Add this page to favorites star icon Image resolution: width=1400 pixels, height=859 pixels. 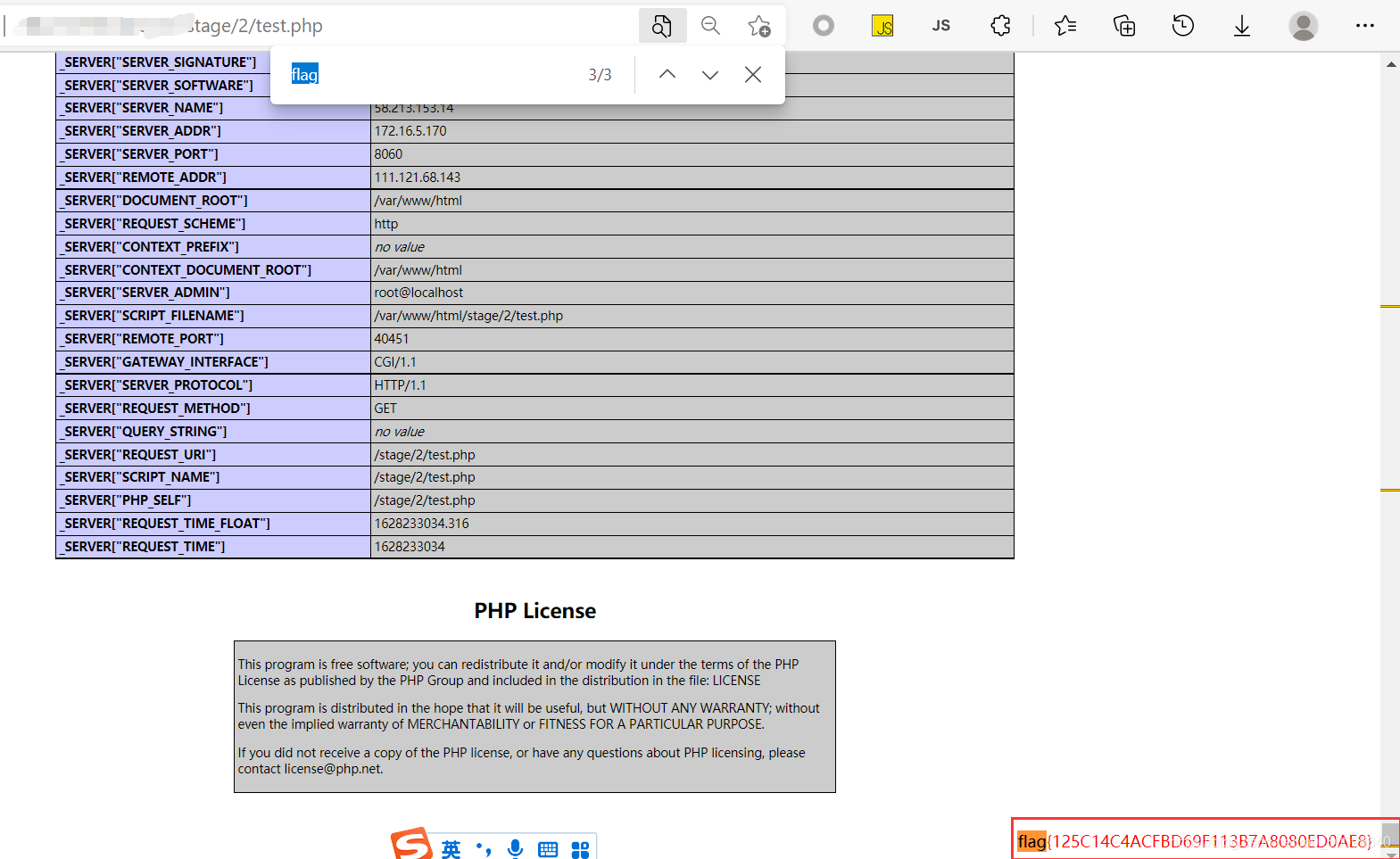coord(759,26)
